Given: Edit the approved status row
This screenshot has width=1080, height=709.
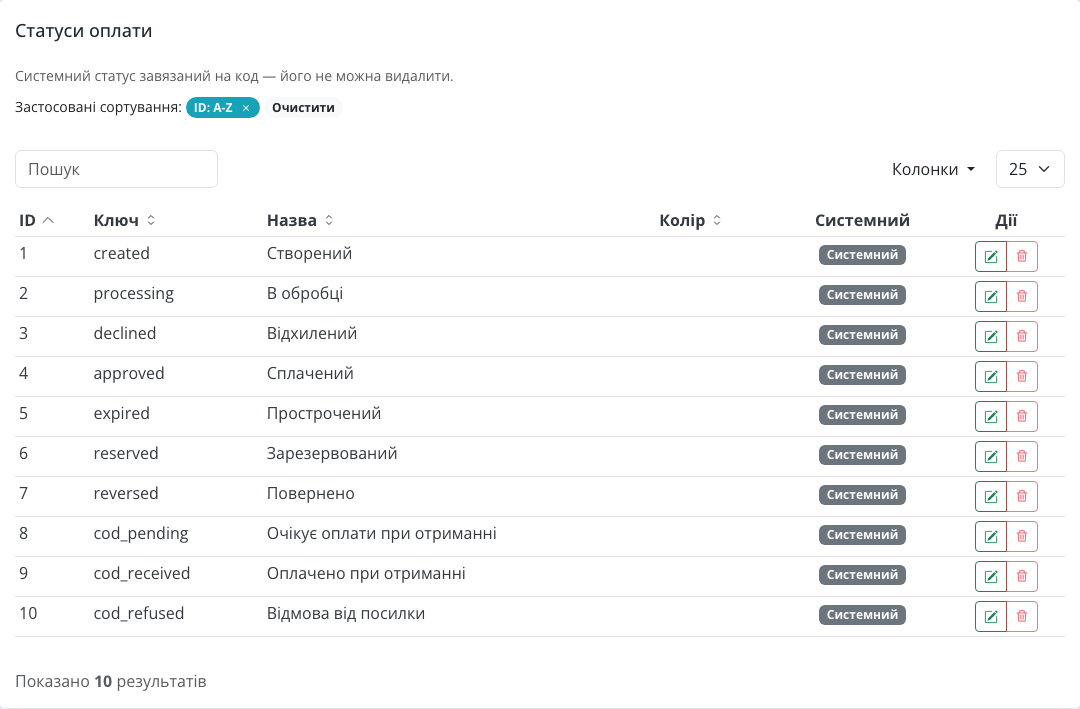Looking at the screenshot, I should tap(990, 376).
